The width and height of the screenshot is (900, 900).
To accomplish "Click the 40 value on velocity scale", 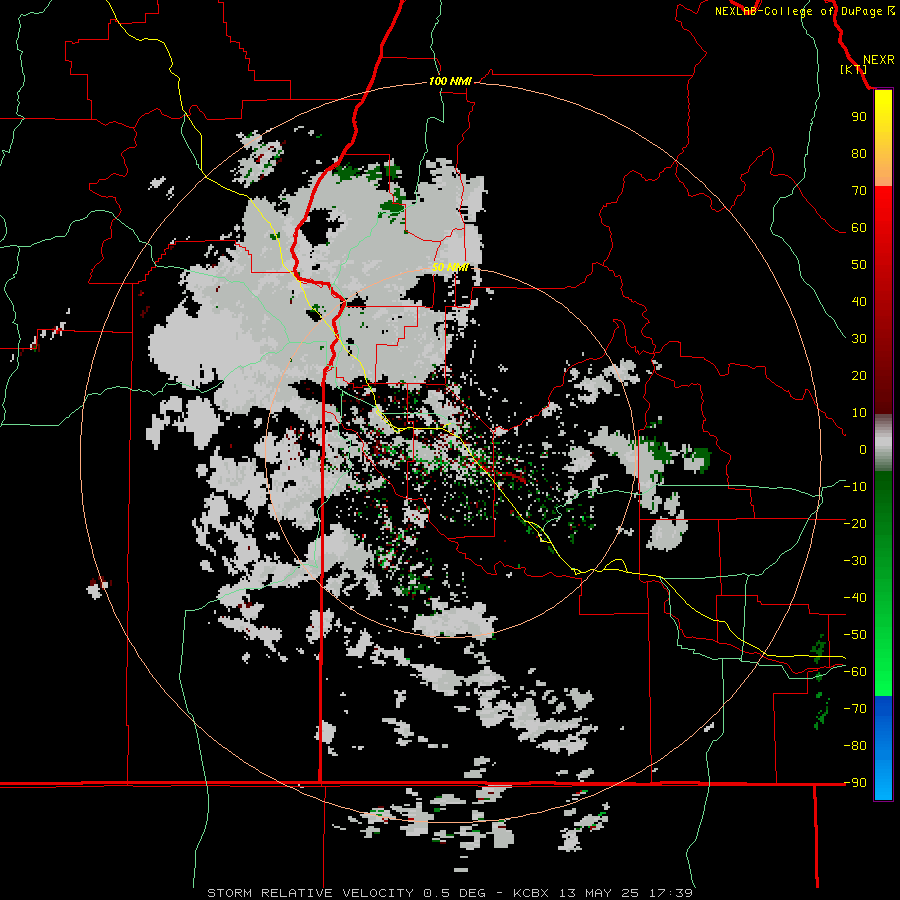I will coord(859,301).
